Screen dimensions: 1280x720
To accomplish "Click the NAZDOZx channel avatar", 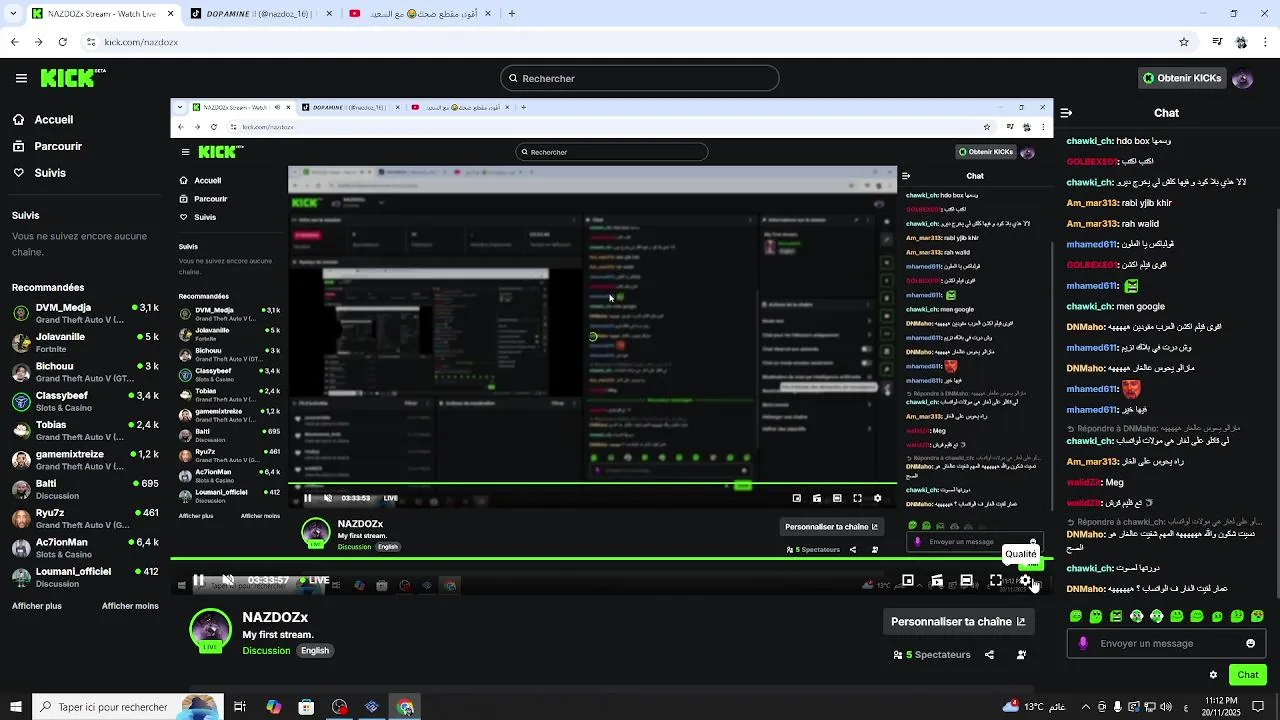I will (x=210, y=630).
